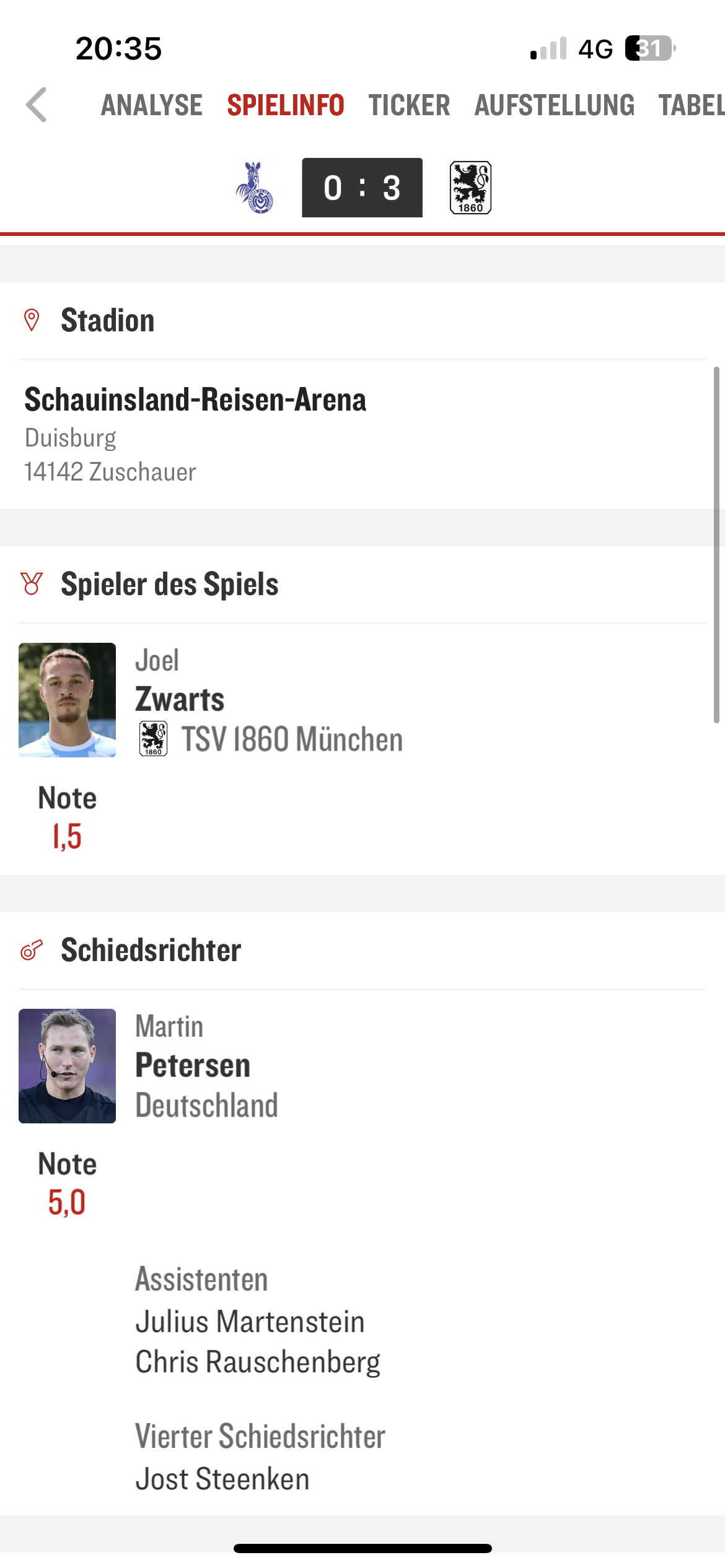
Task: Tap the MSV Duisburg club crest
Action: (x=255, y=188)
